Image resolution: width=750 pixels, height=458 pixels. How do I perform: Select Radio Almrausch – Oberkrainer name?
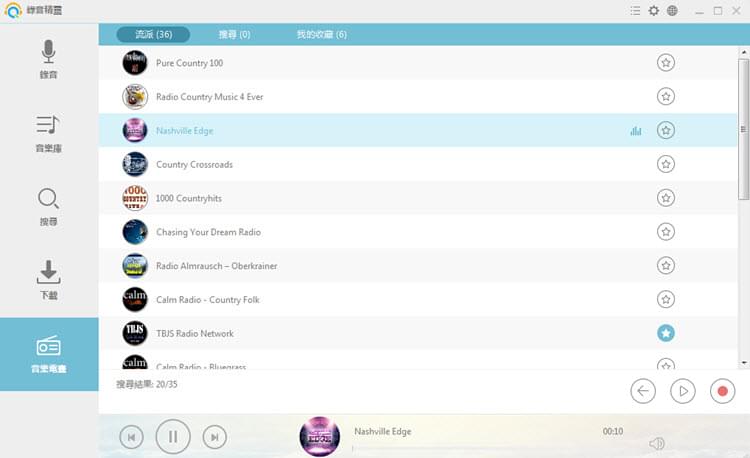[217, 266]
